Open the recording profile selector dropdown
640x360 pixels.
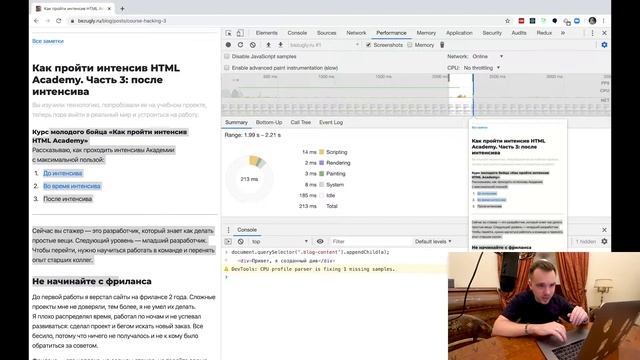[324, 45]
